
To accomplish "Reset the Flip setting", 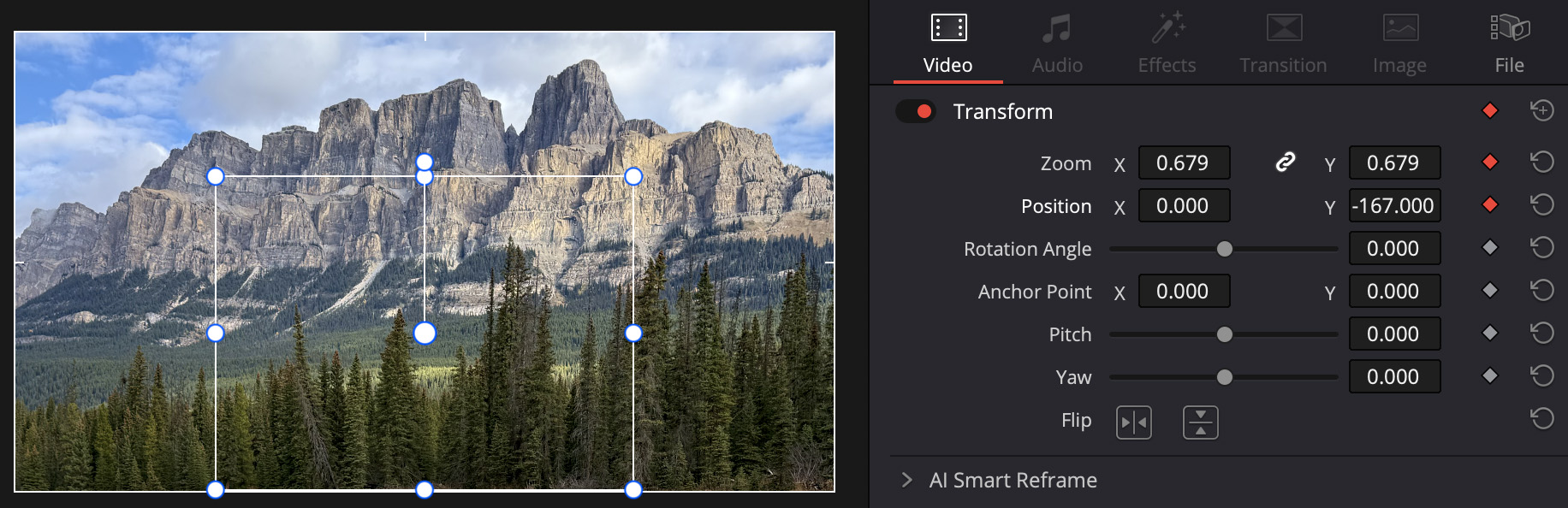I will (x=1541, y=418).
